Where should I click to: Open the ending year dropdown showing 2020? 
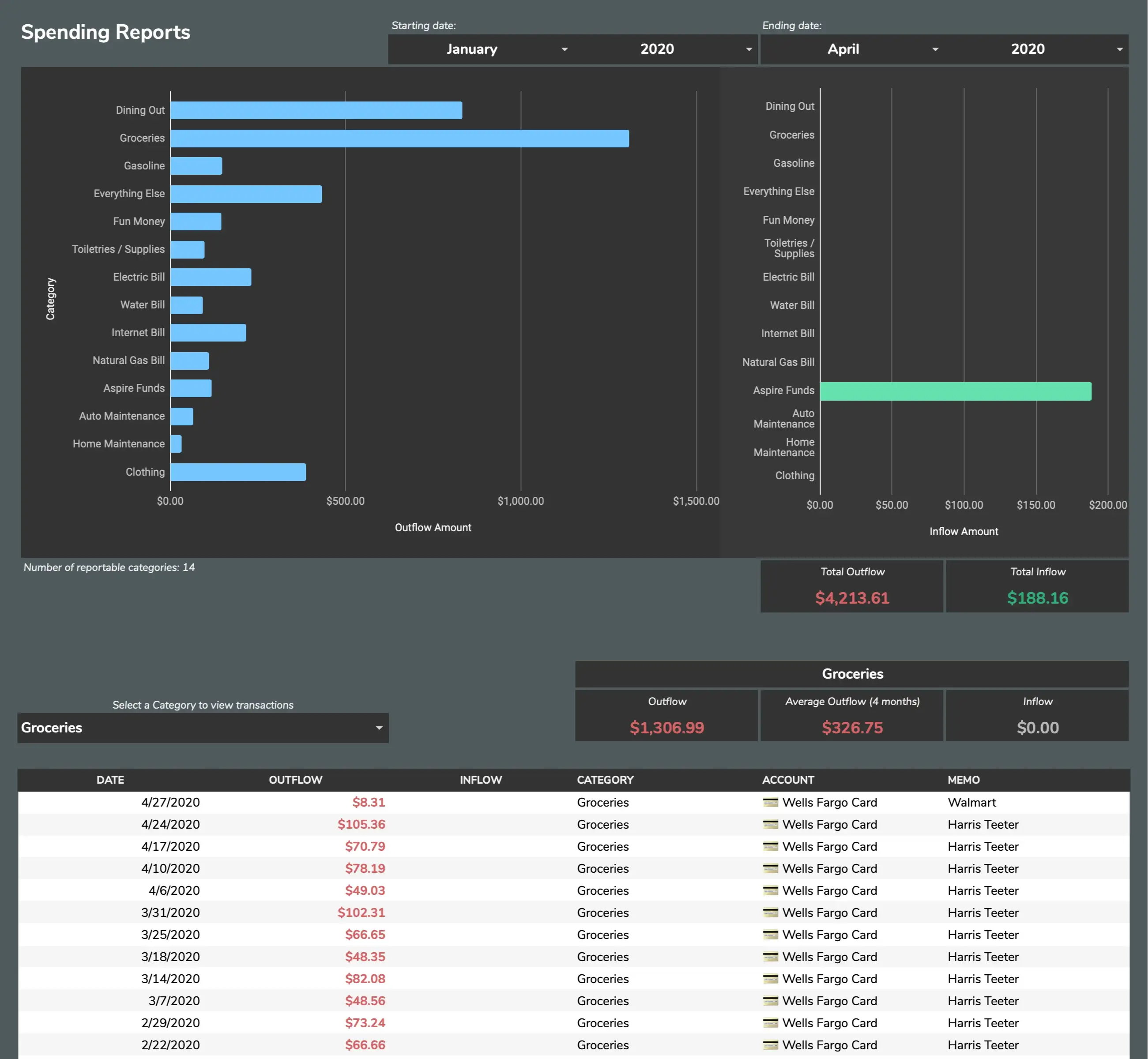click(1036, 49)
